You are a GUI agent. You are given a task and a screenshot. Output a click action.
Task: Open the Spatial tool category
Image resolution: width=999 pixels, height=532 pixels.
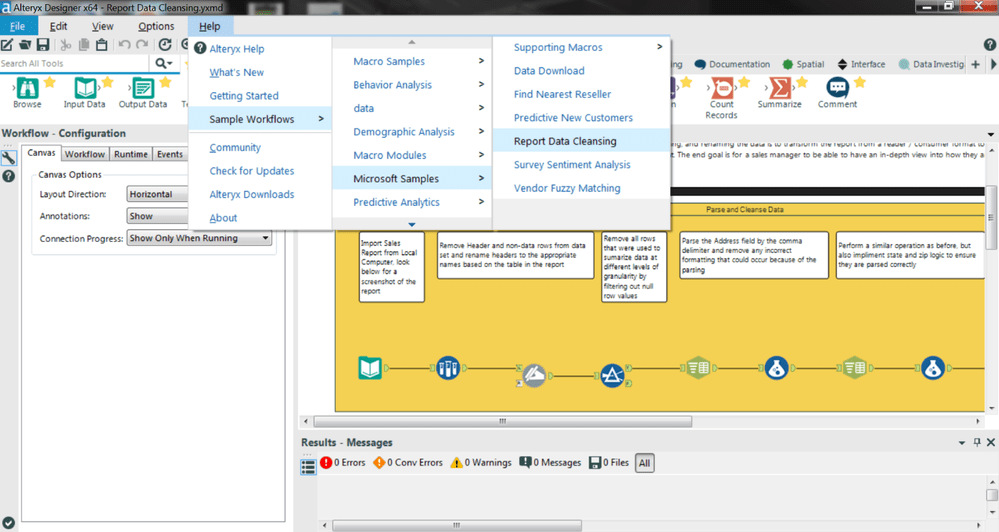coord(803,64)
